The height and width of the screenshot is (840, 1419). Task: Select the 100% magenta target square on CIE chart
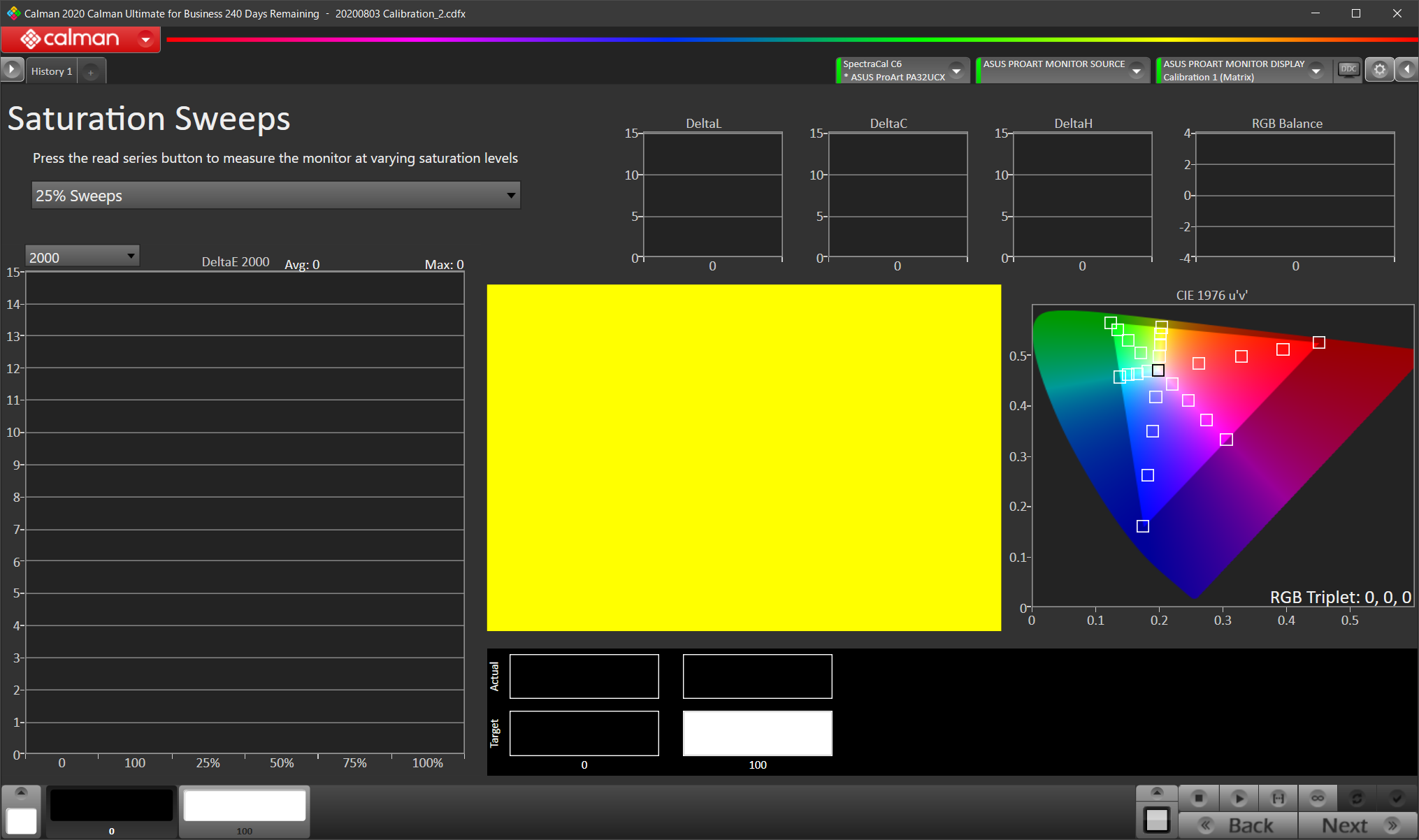[x=1226, y=440]
